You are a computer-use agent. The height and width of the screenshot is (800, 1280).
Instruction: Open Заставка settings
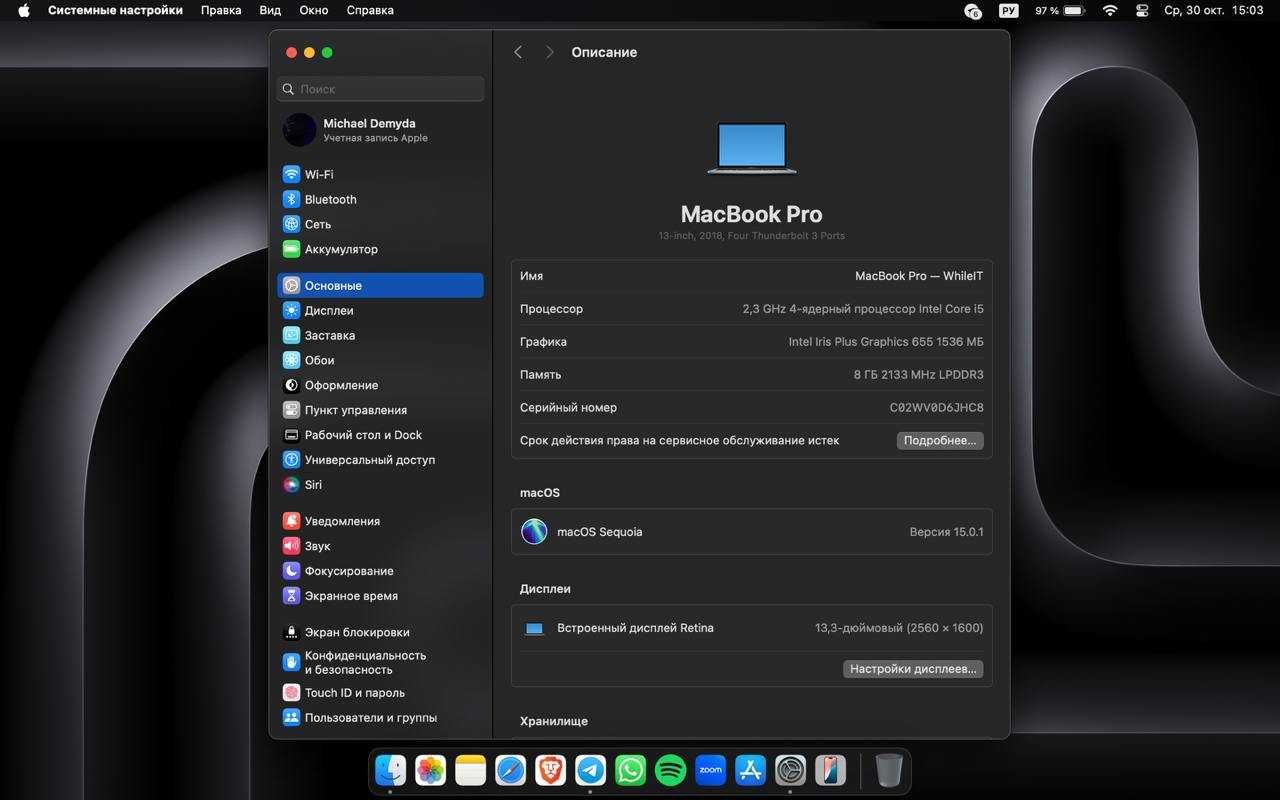(380, 335)
